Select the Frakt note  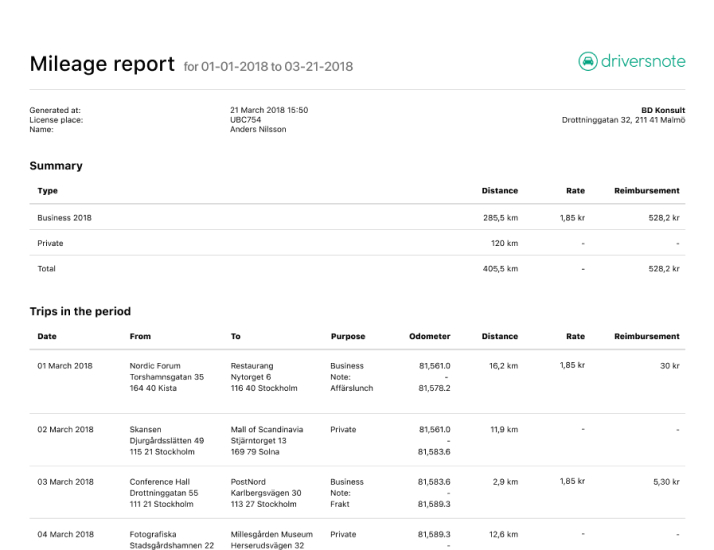point(340,504)
